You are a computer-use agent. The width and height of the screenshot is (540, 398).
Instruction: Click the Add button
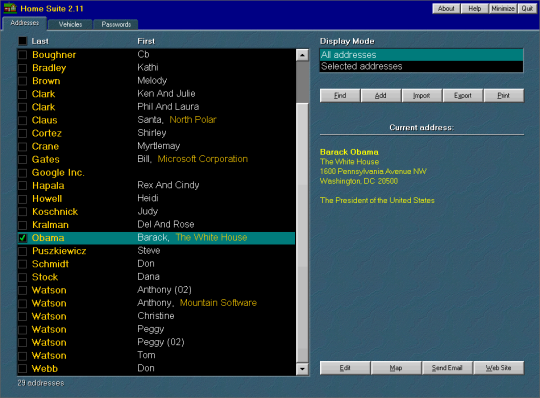point(381,95)
